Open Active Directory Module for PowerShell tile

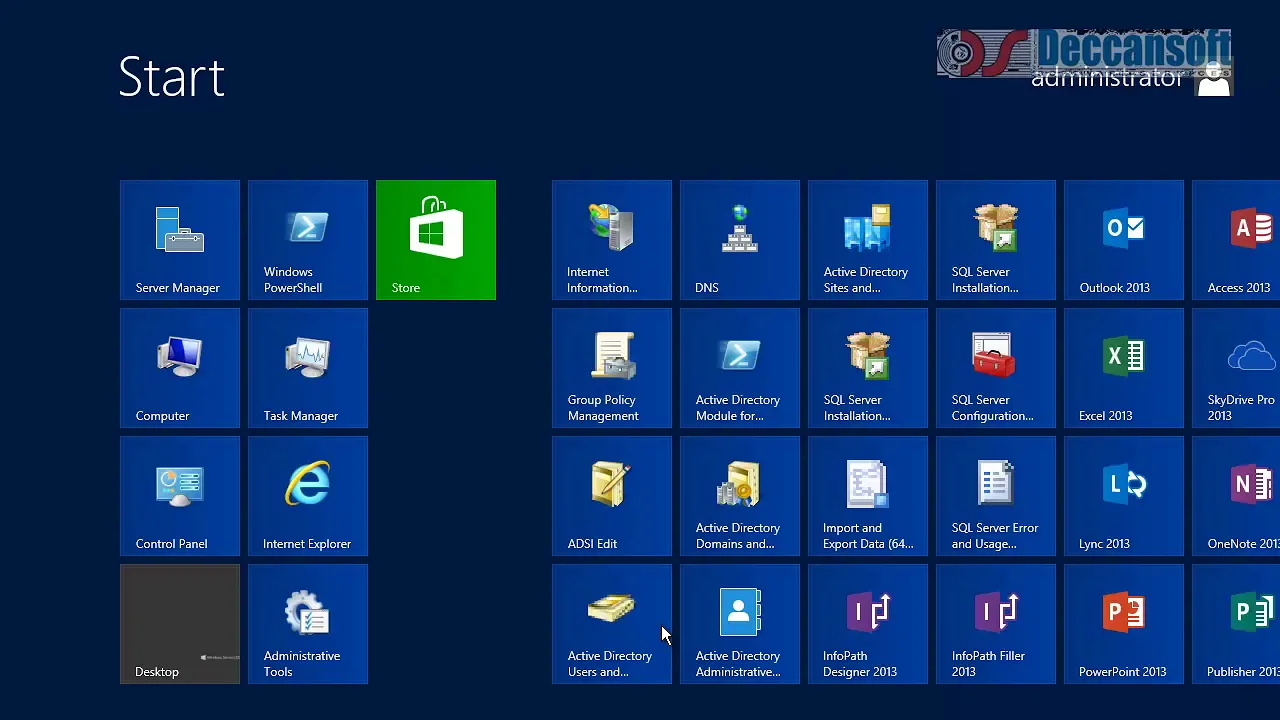(740, 368)
